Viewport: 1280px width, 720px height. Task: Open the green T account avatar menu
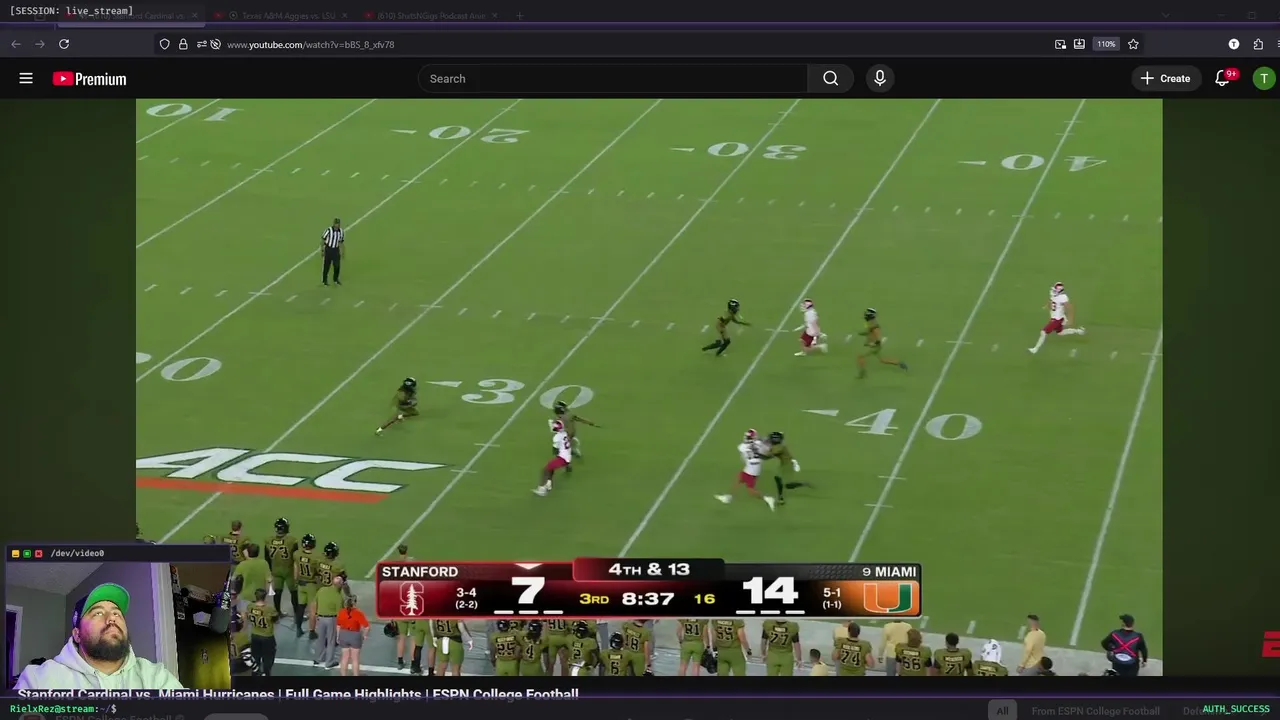click(x=1264, y=78)
